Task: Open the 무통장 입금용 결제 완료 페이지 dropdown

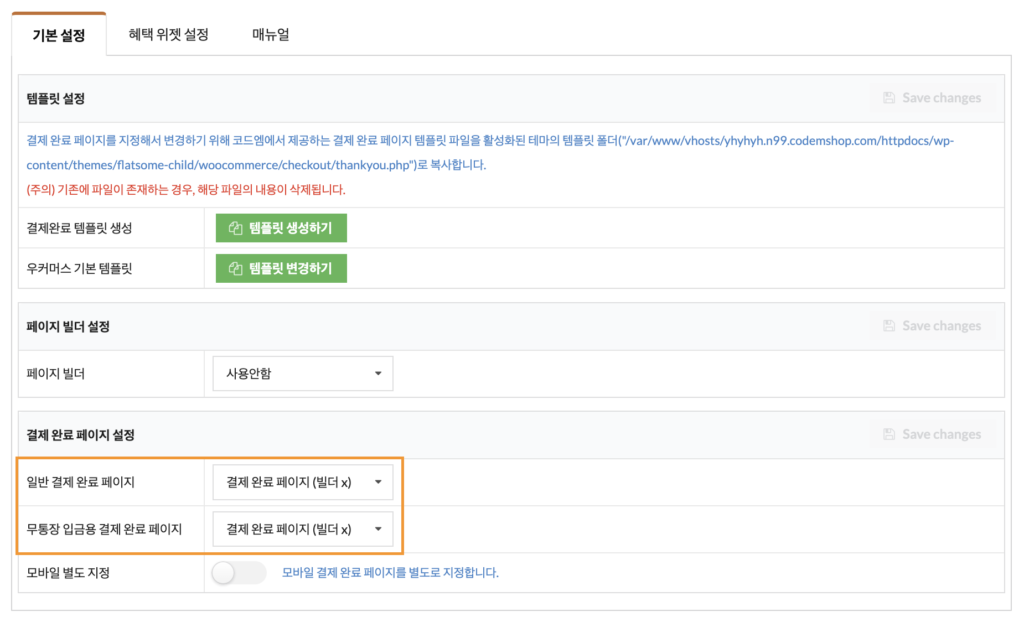Action: pyautogui.click(x=303, y=529)
